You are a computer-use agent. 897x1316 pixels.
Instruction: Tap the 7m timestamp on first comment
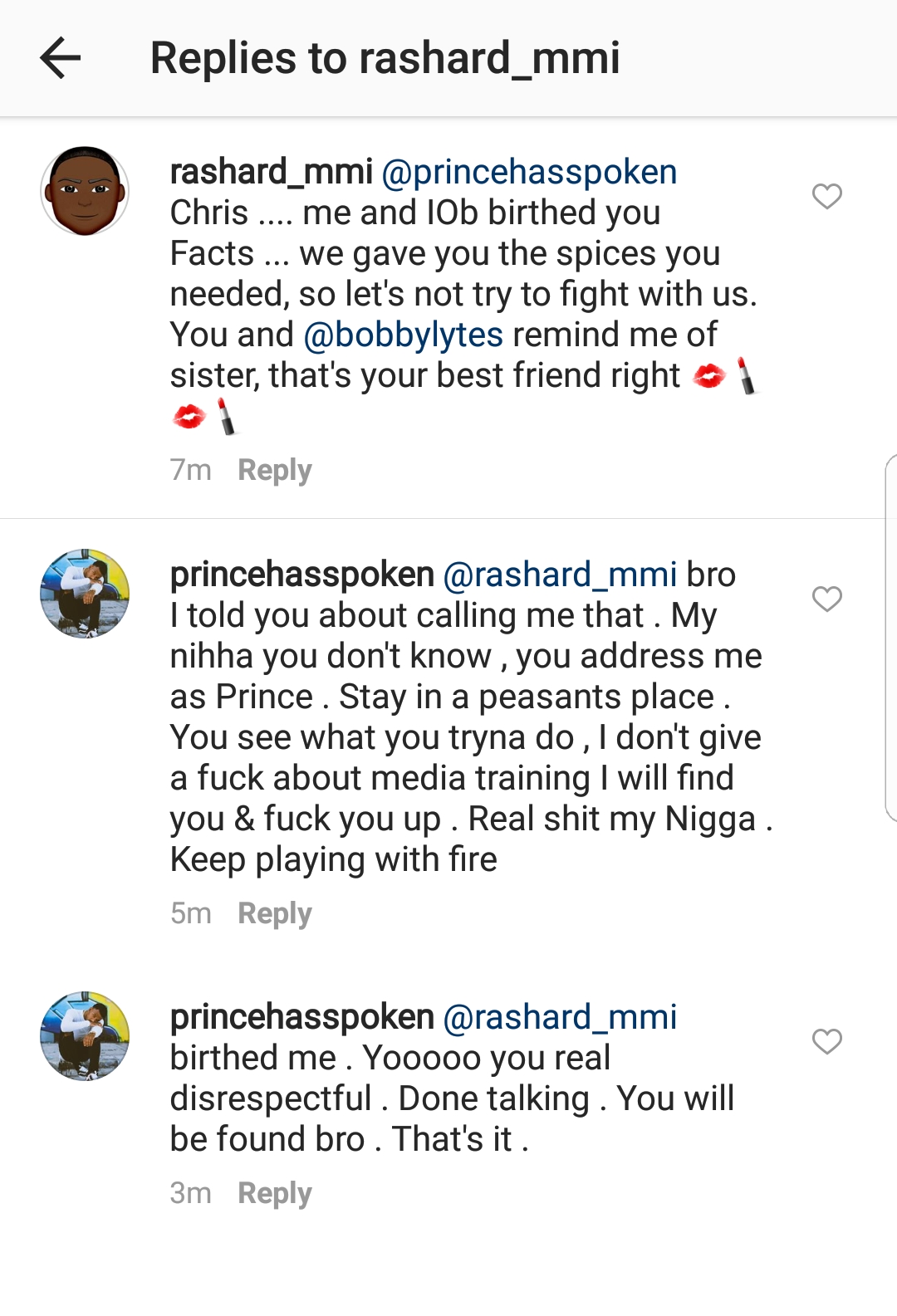(190, 470)
